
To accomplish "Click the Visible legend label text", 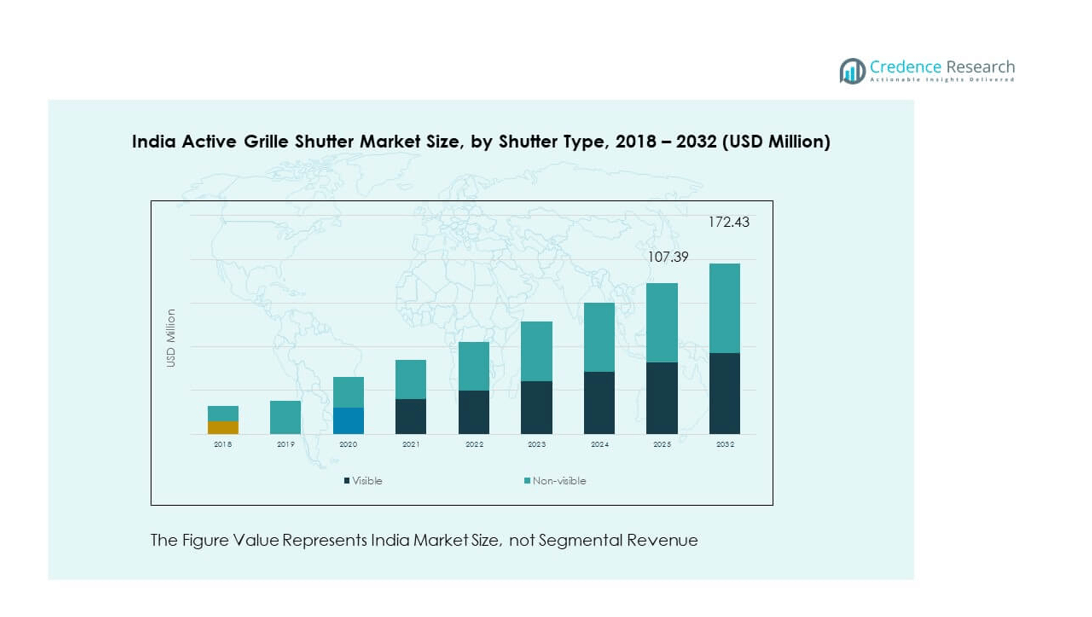I will [367, 481].
